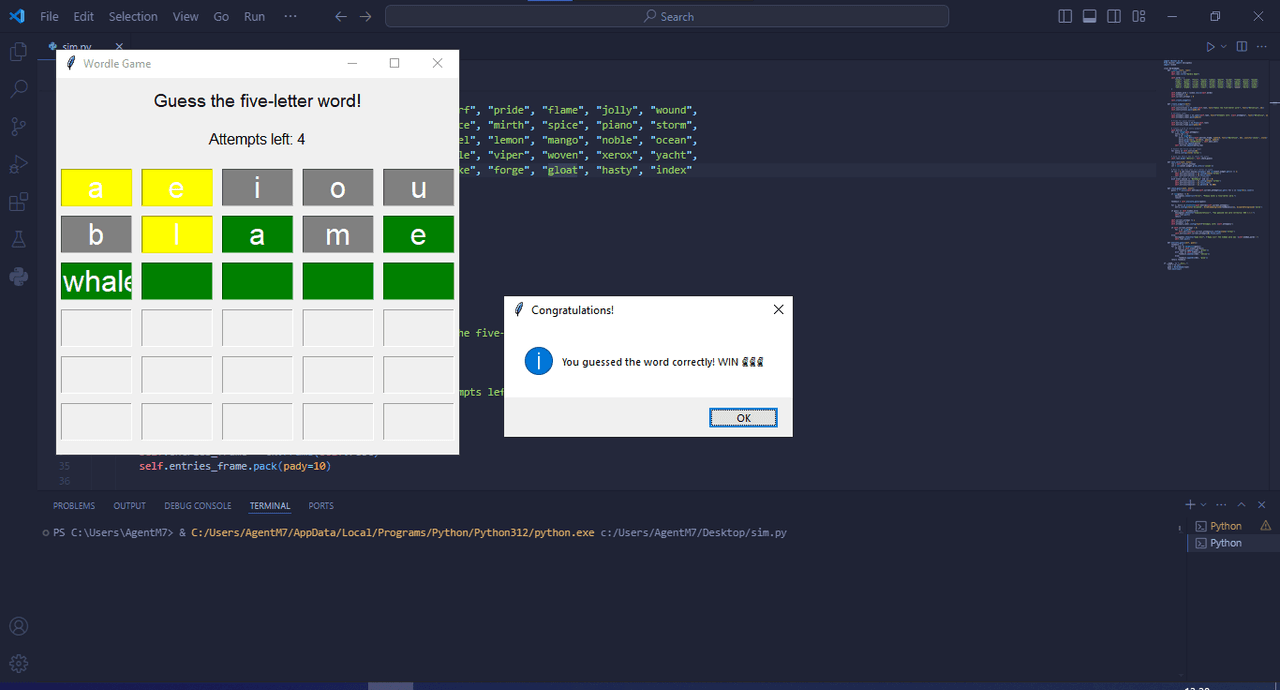Toggle the primary side bar layout button
The width and height of the screenshot is (1280, 690).
pos(1065,16)
